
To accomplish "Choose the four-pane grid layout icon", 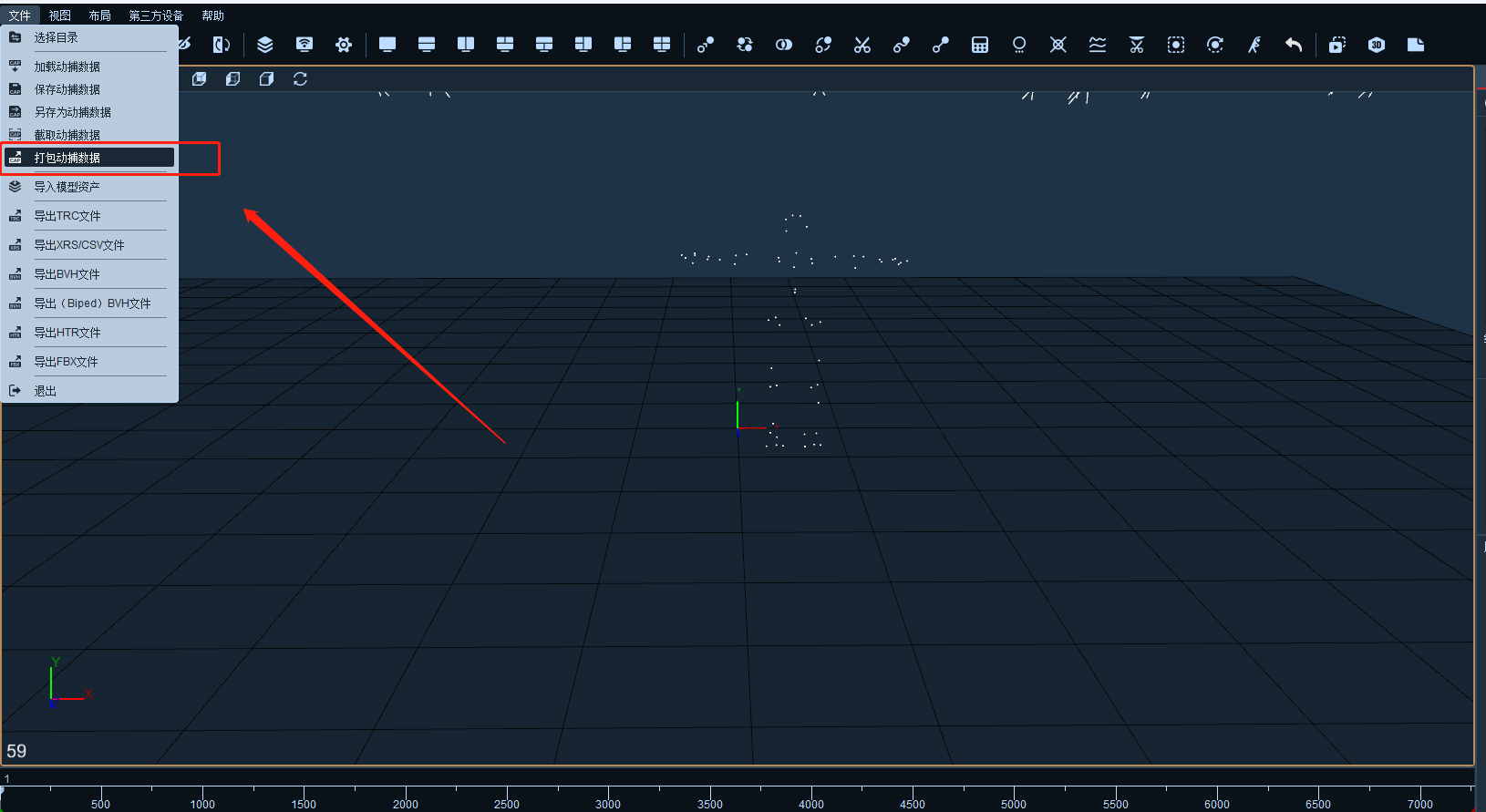I will (x=662, y=45).
